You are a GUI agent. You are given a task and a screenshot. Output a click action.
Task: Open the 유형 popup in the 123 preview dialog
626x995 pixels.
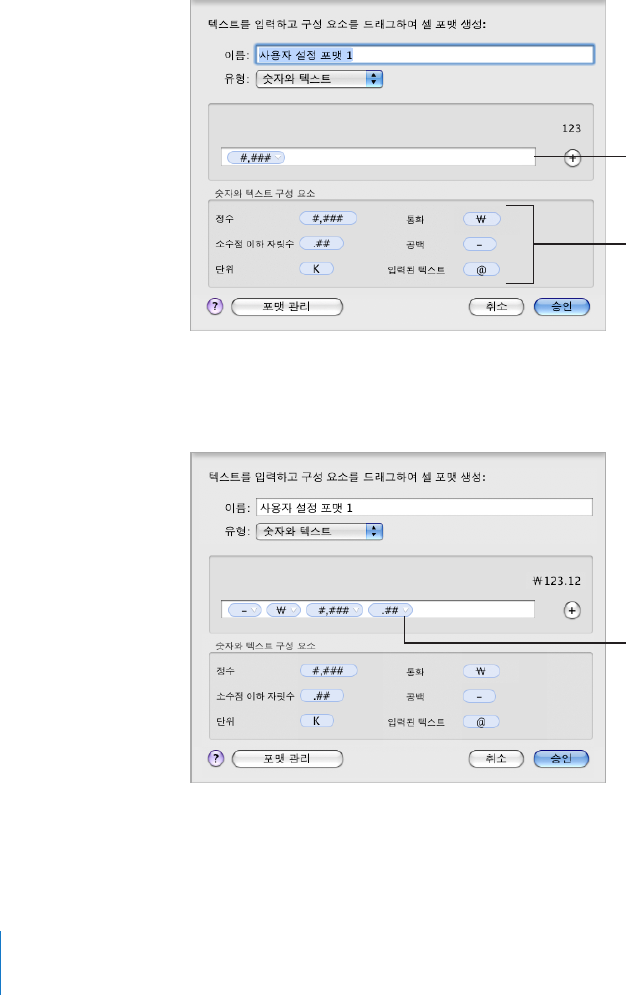click(320, 76)
